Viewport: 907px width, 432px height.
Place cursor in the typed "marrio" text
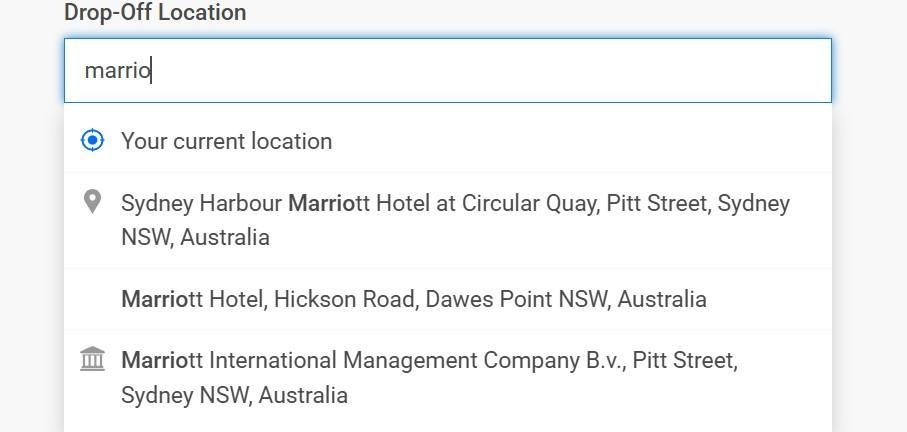click(x=117, y=71)
